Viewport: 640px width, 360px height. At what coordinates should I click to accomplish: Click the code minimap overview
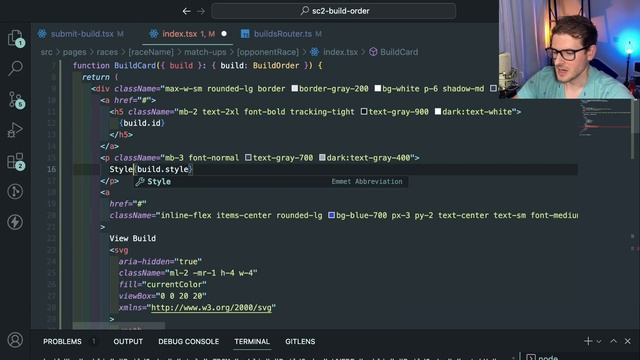[605, 118]
